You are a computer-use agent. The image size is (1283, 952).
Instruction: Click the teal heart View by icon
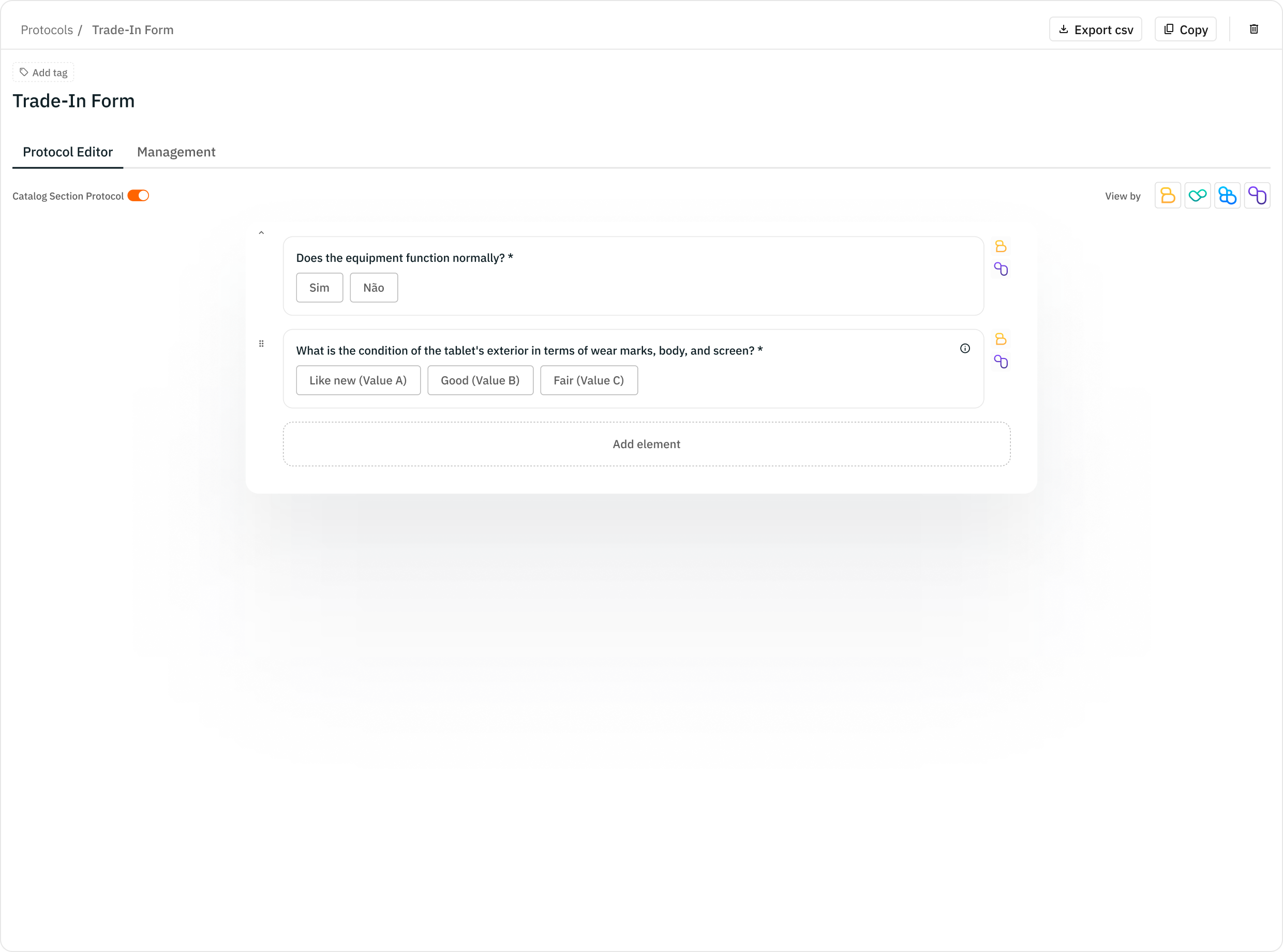[x=1197, y=196]
